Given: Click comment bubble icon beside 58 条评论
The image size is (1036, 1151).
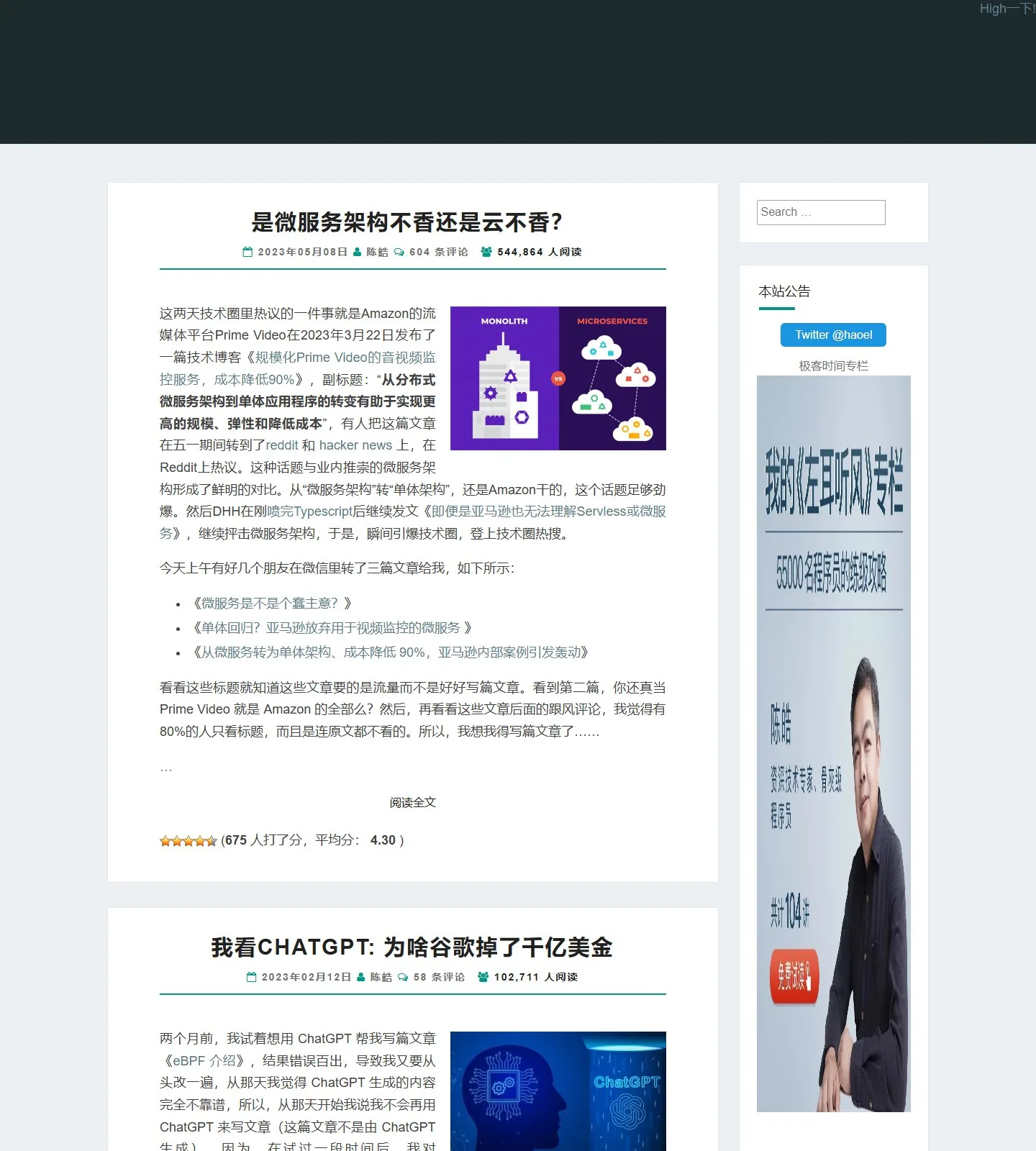Looking at the screenshot, I should pos(403,977).
